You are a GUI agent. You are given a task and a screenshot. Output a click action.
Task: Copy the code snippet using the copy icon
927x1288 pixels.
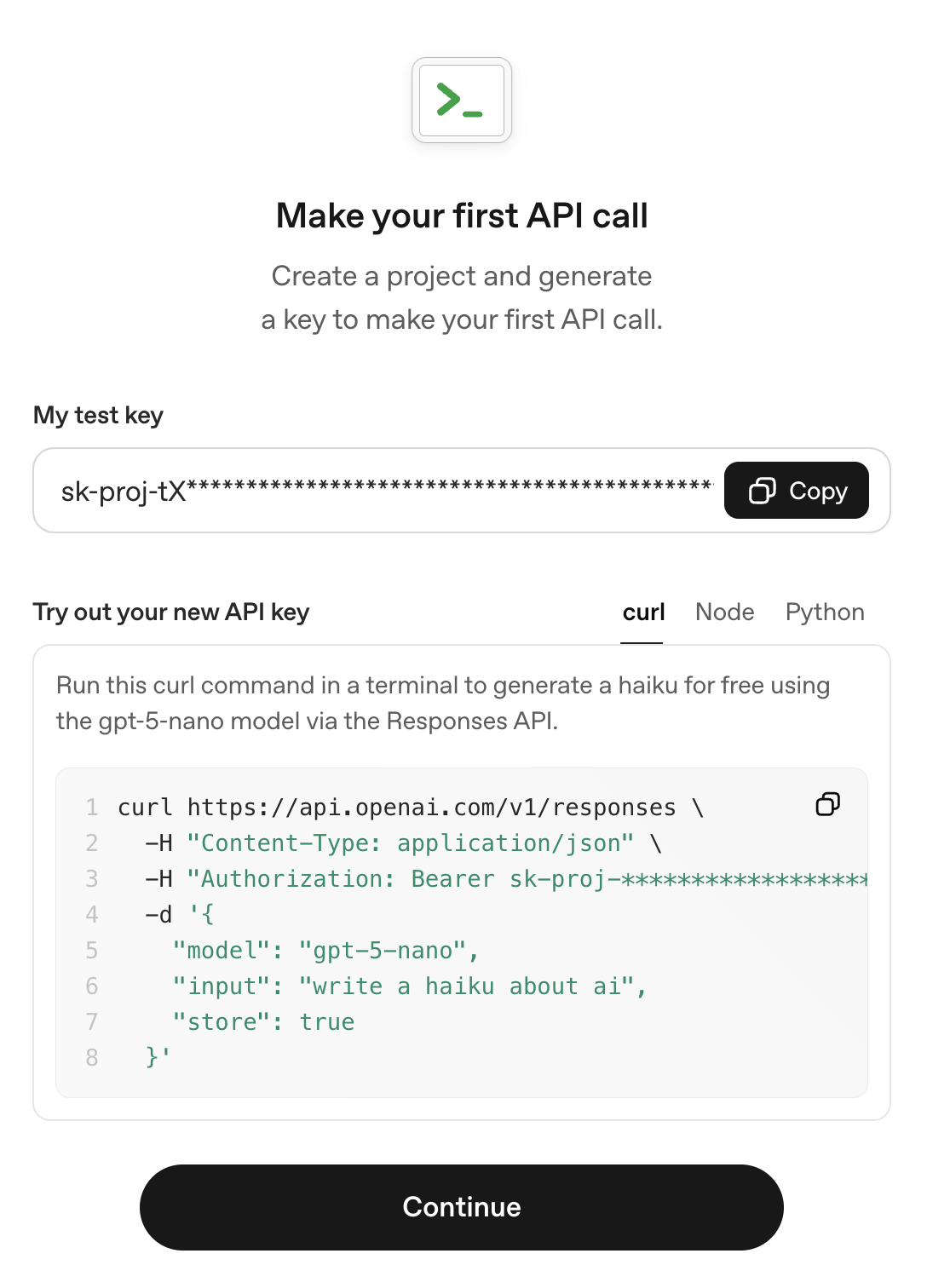click(827, 804)
